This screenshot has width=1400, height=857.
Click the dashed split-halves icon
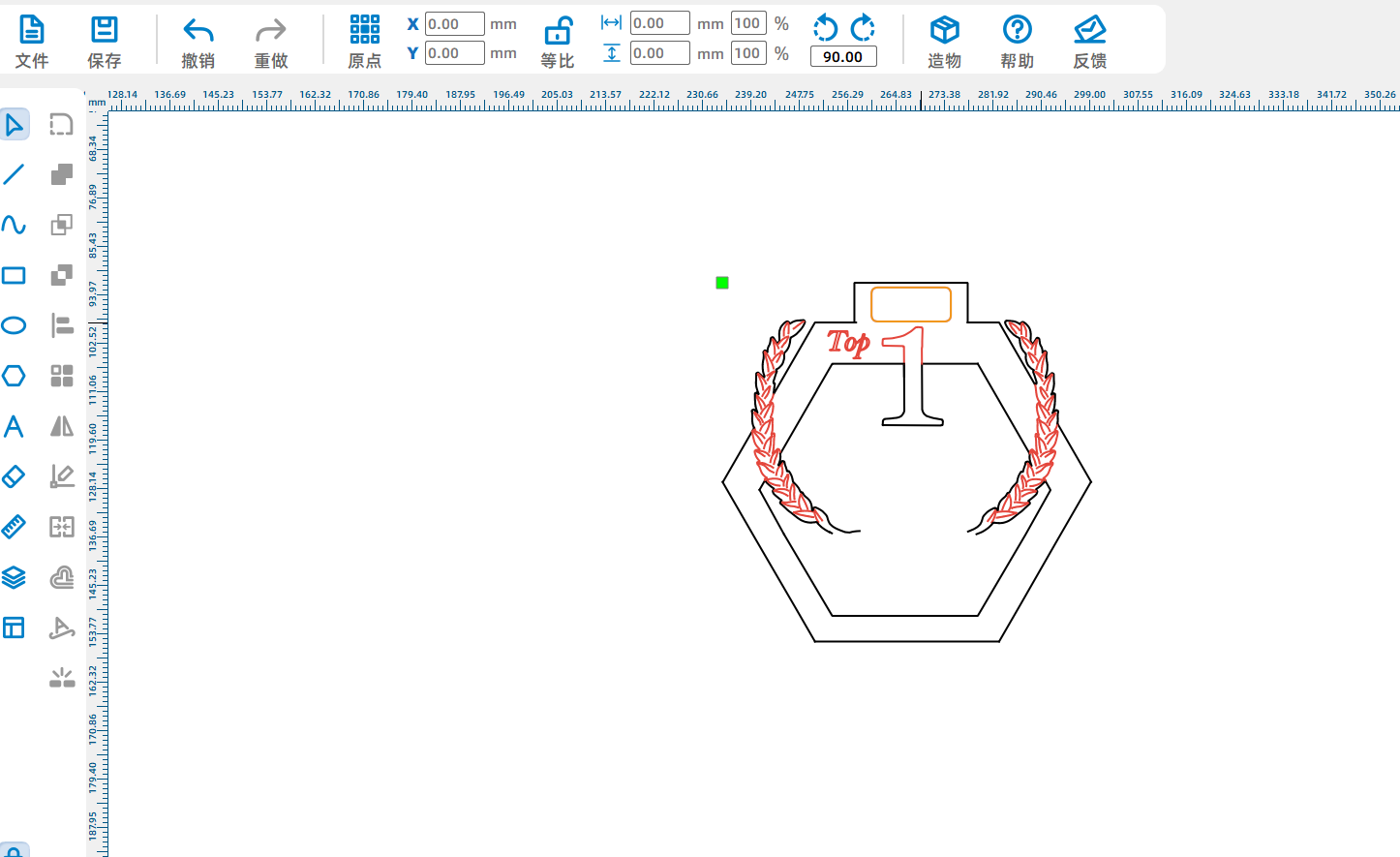(x=62, y=527)
